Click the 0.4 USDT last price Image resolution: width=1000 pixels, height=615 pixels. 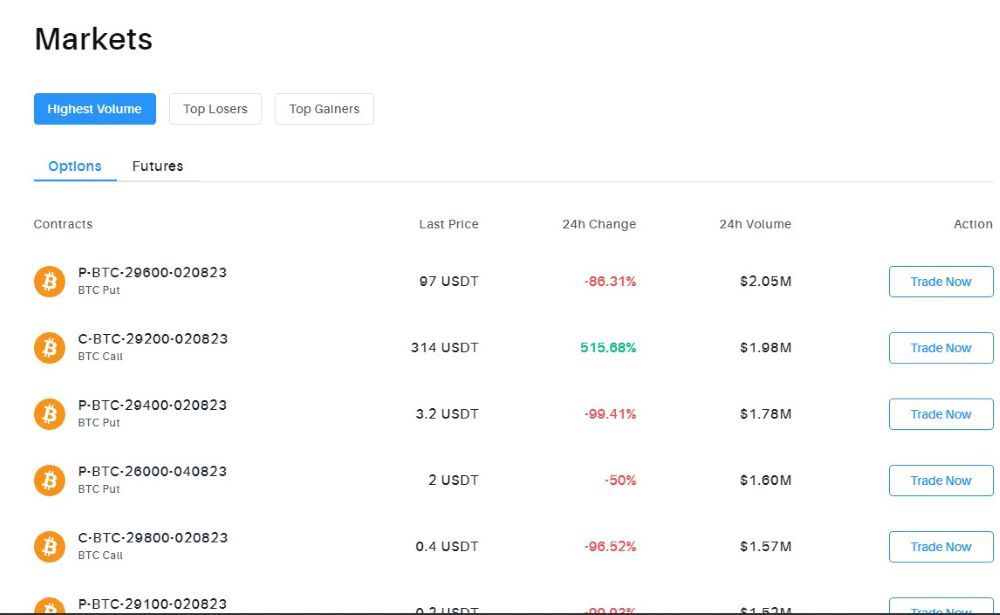pos(446,547)
